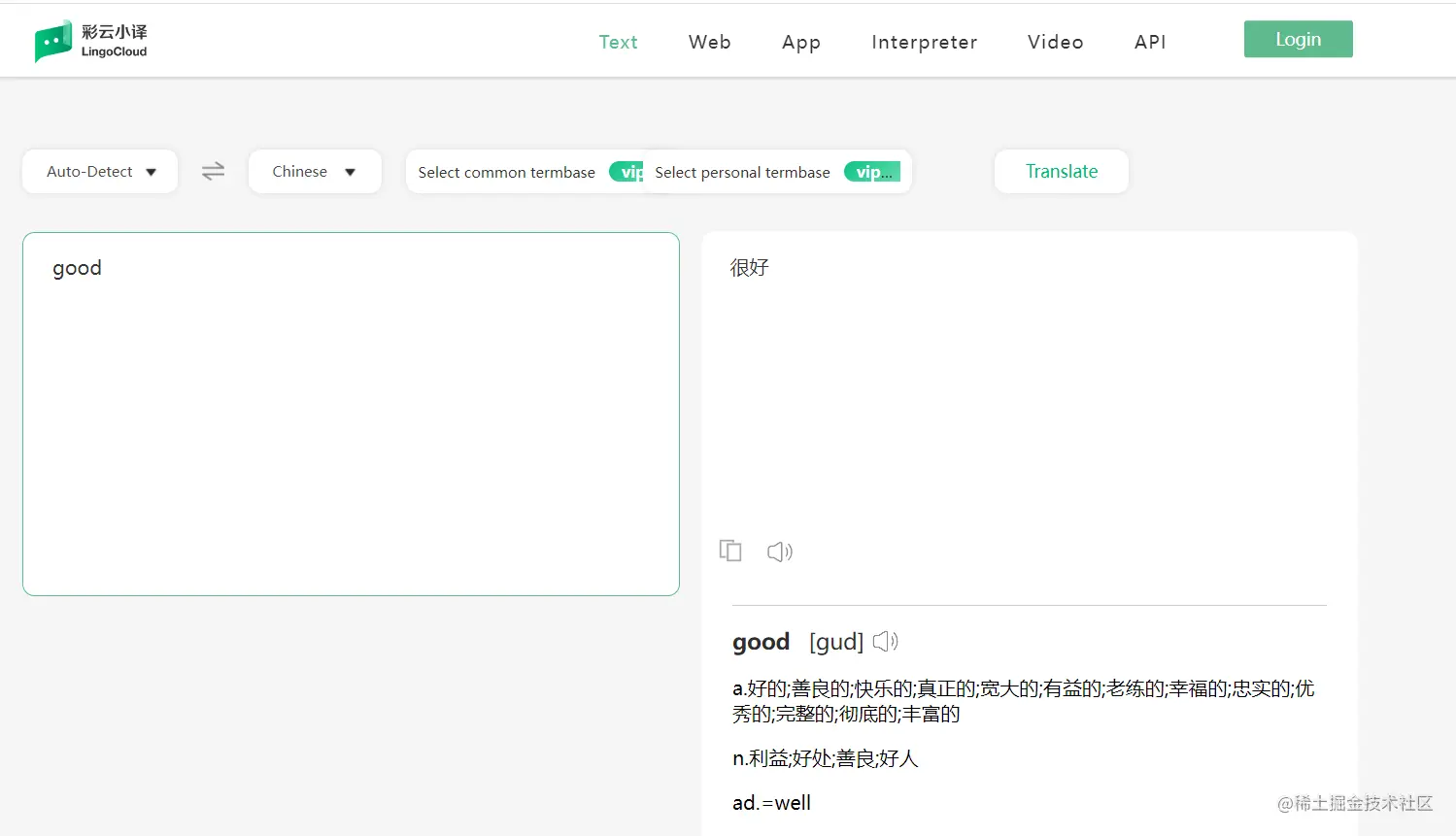Play the translation audio with speaker icon
Viewport: 1456px width, 836px height.
click(779, 551)
